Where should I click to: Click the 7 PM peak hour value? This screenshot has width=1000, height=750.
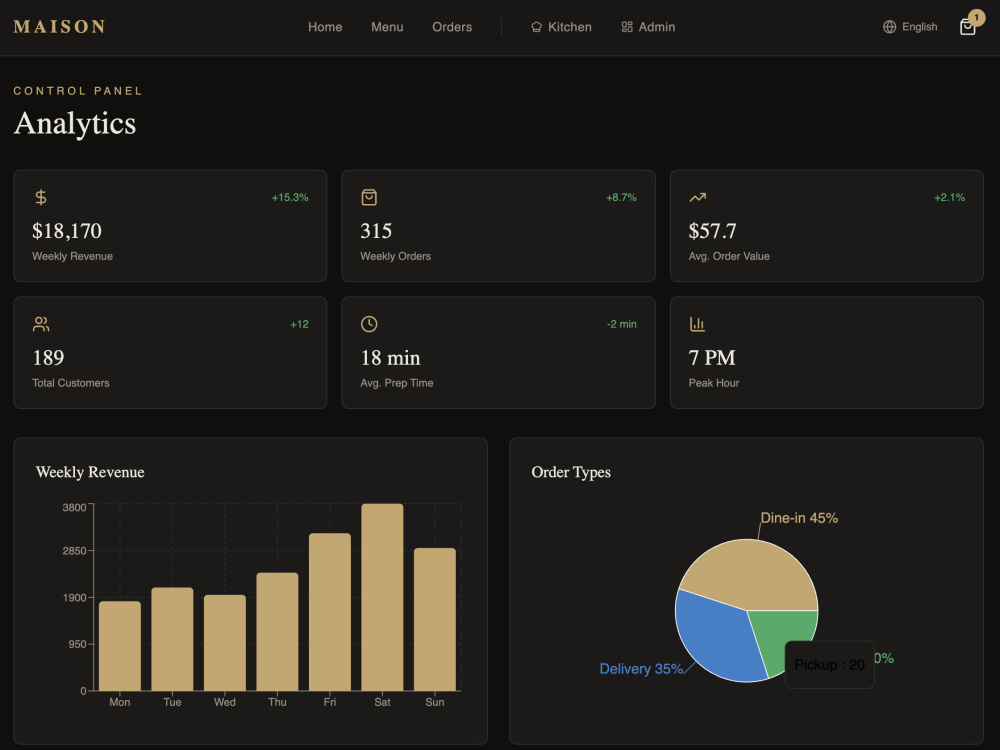[712, 358]
